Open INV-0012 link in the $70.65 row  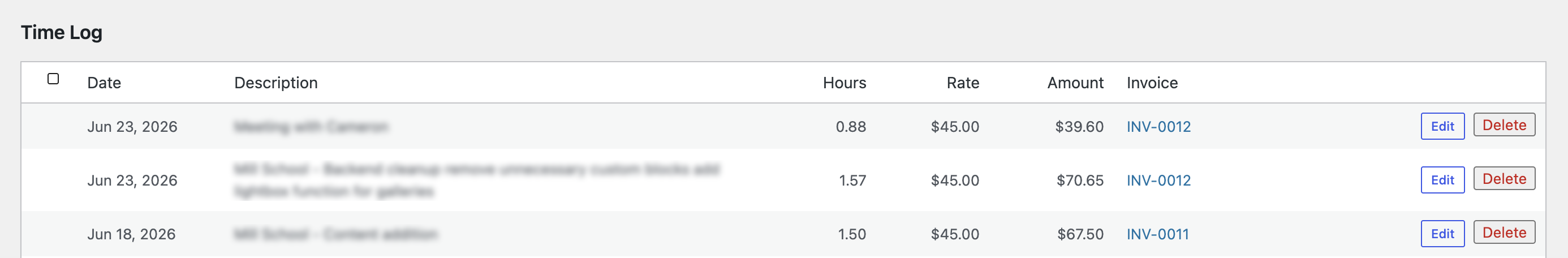click(1158, 180)
